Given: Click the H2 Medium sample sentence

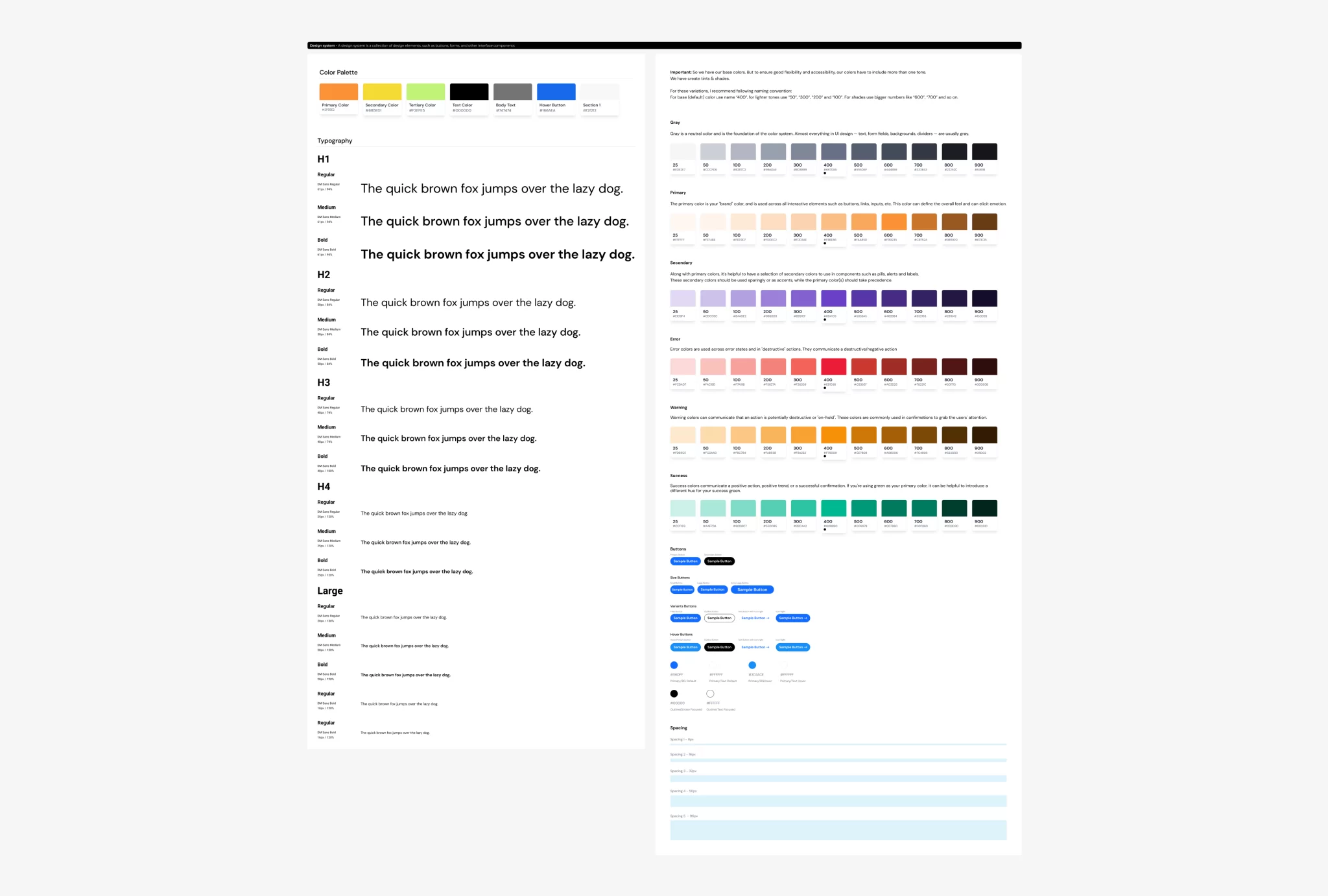Looking at the screenshot, I should click(x=471, y=333).
